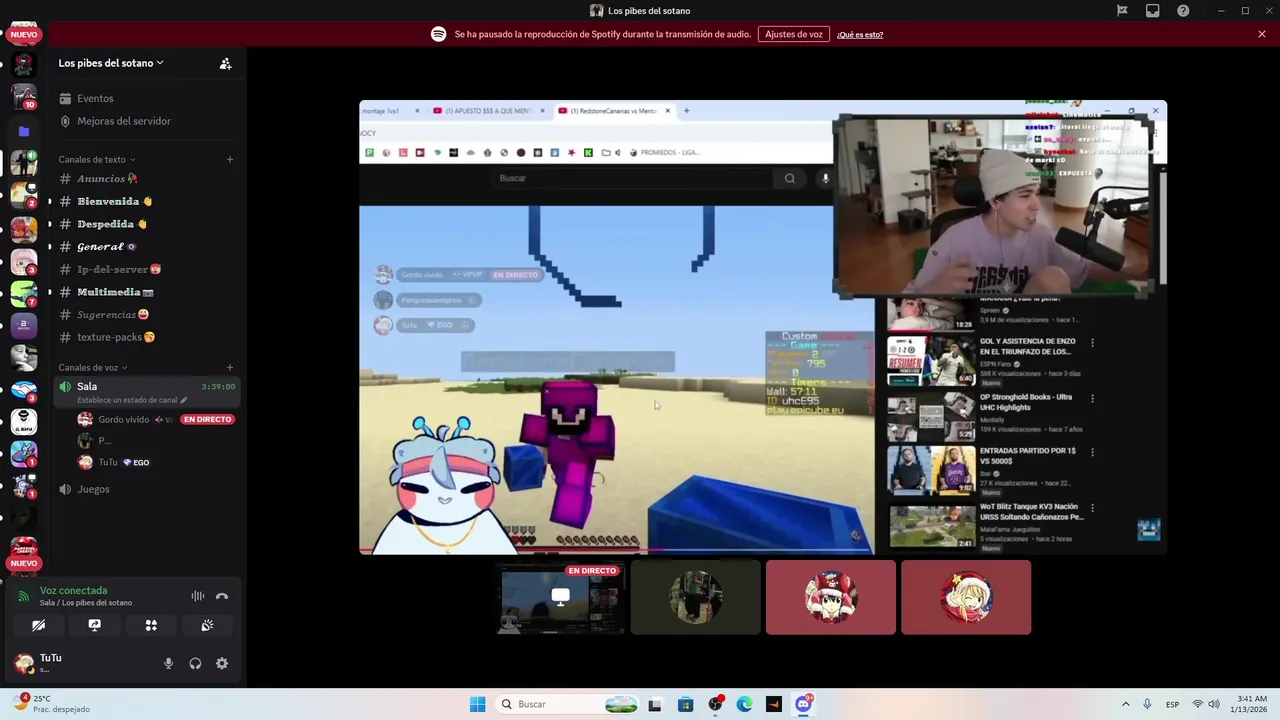Mute the microphone in user panel
The image size is (1280, 720).
tap(168, 663)
